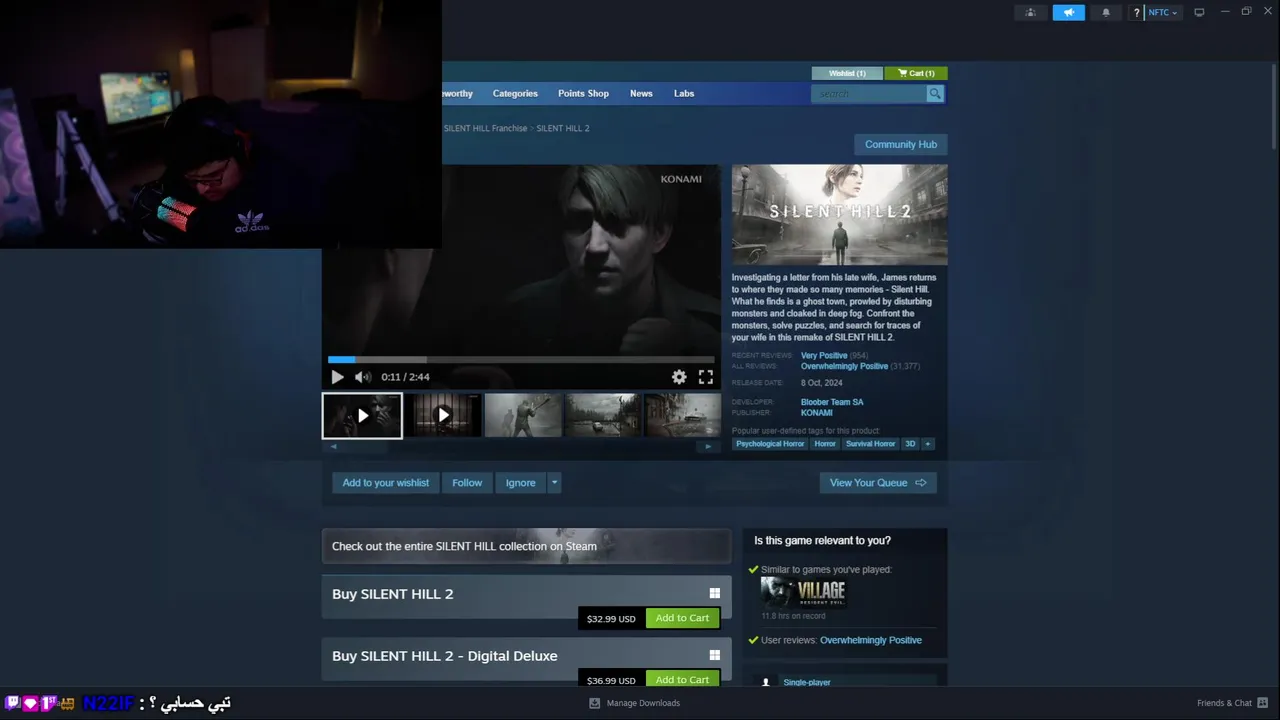
Task: Click the search magnifier icon
Action: [x=934, y=93]
